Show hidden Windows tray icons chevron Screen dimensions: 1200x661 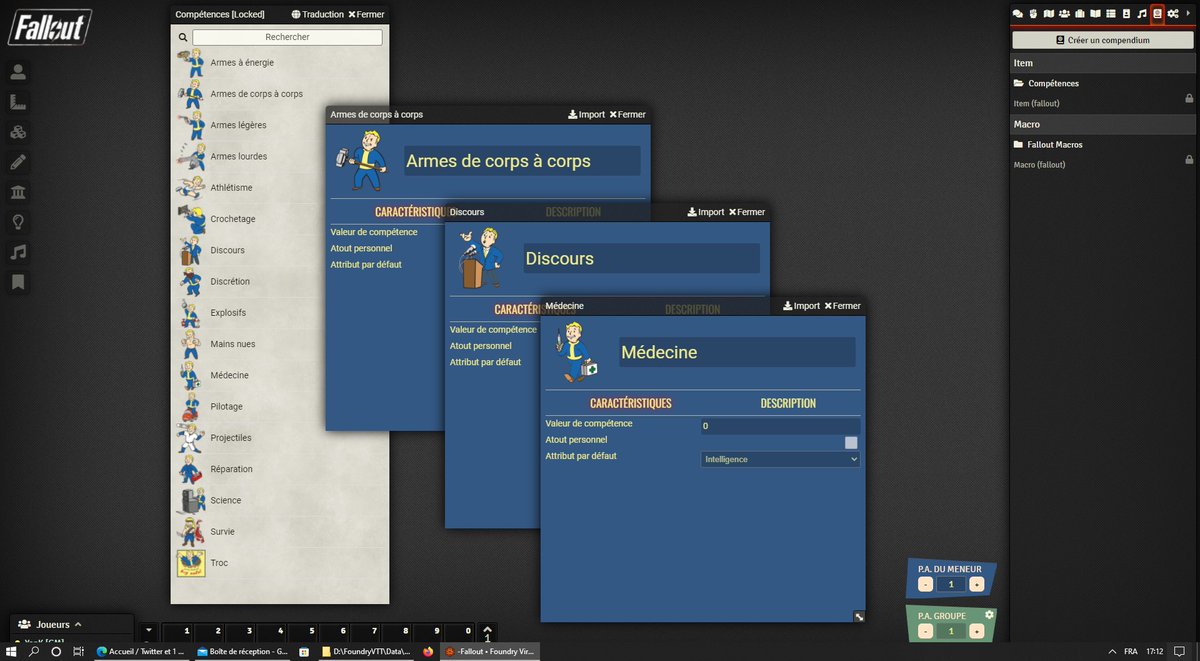tap(1110, 651)
